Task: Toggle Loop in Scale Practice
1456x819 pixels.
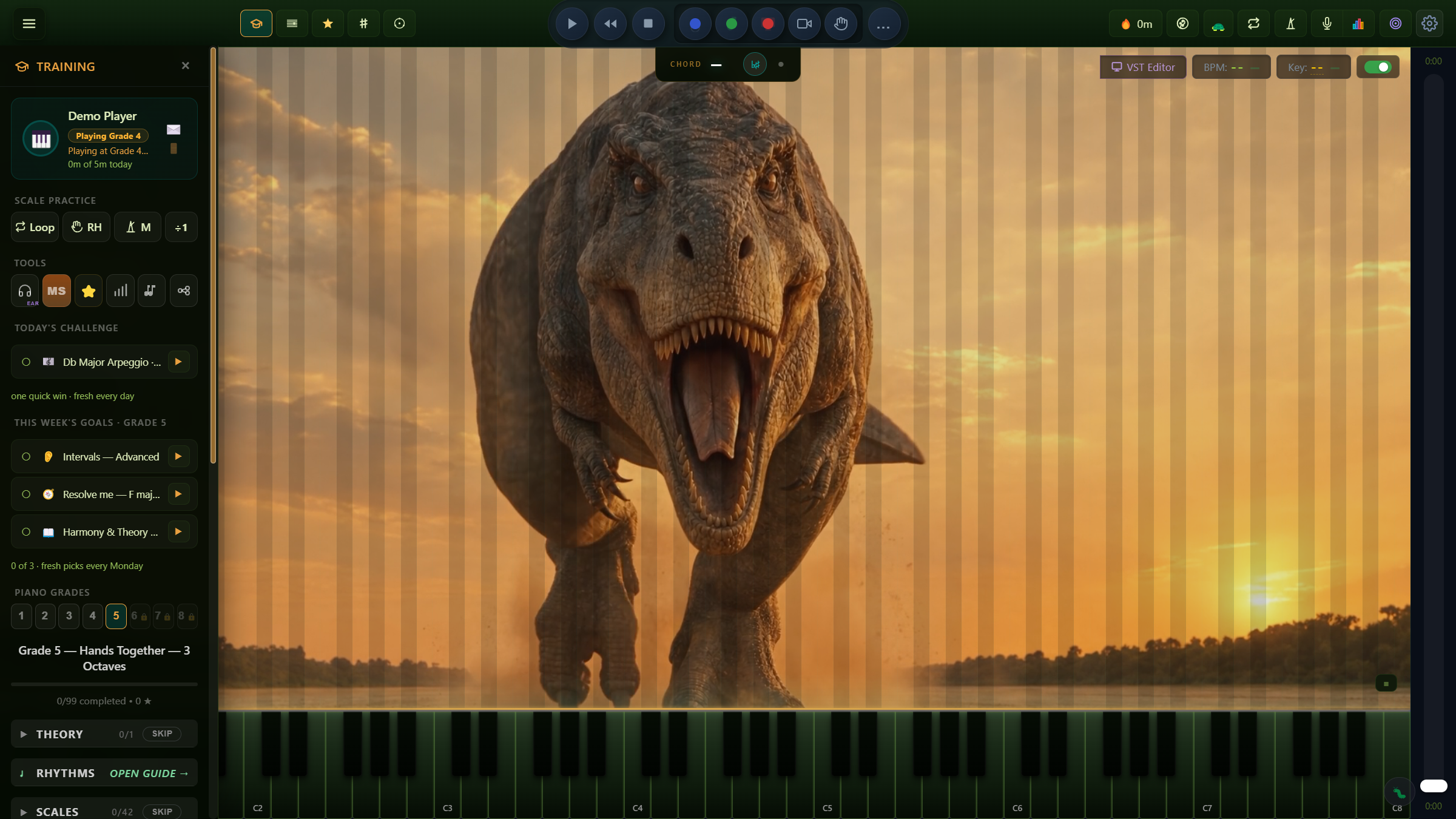Action: pos(35,227)
